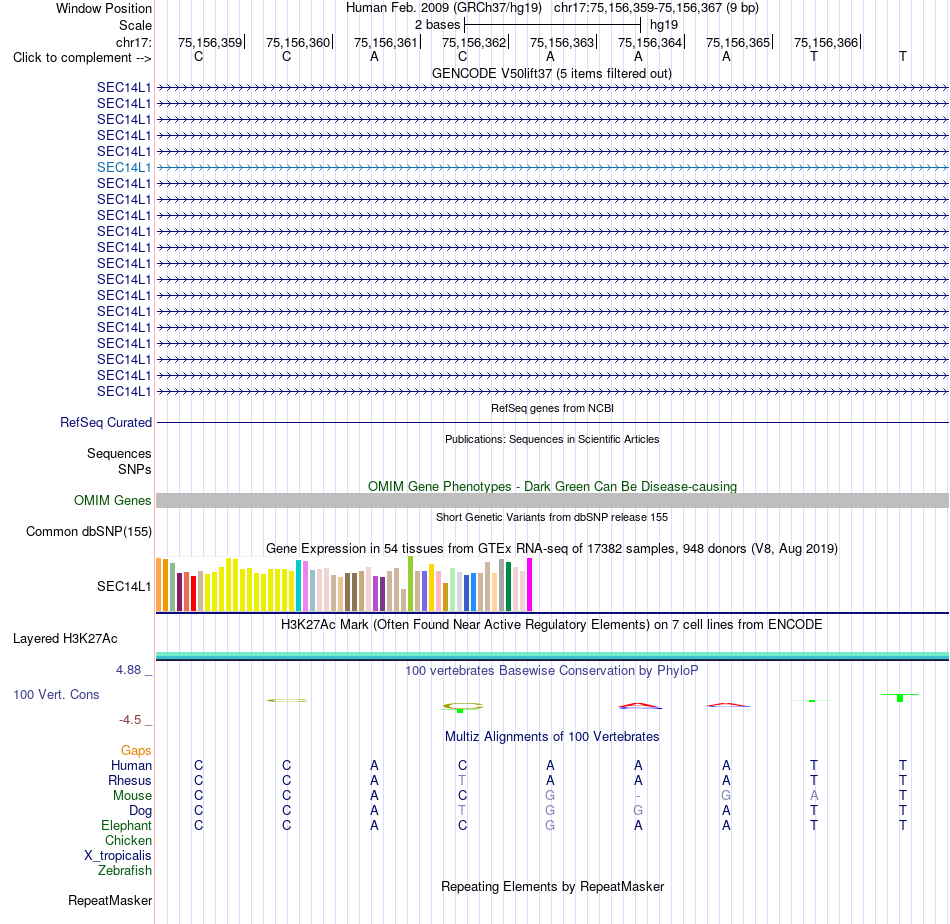Click the light A in the Mouse alignment row
Viewport: 950px width, 924px height.
click(x=814, y=796)
